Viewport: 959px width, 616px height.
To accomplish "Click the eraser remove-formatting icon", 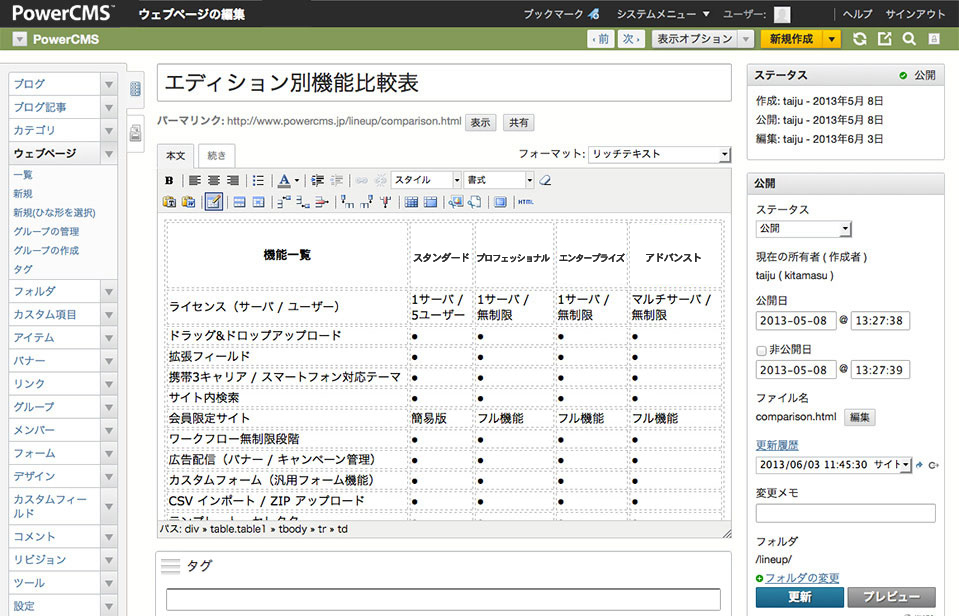I will (x=545, y=180).
